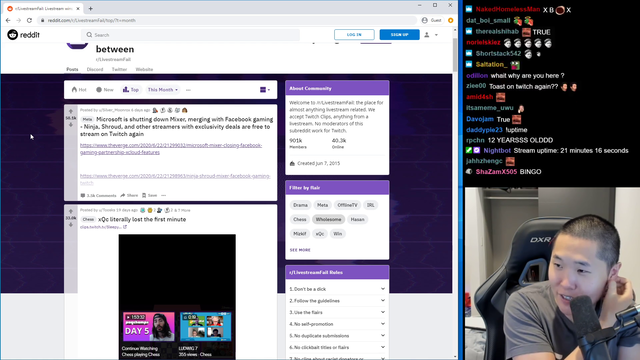
Task: Filter by Mizkif flair
Action: click(x=300, y=234)
